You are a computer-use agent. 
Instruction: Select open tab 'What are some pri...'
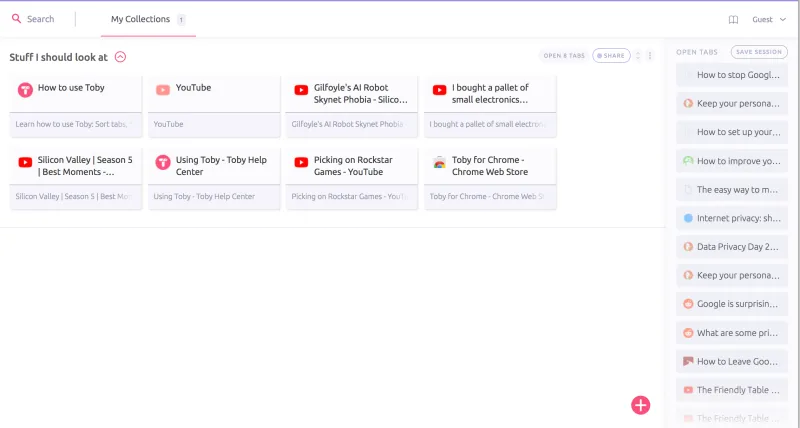point(732,333)
